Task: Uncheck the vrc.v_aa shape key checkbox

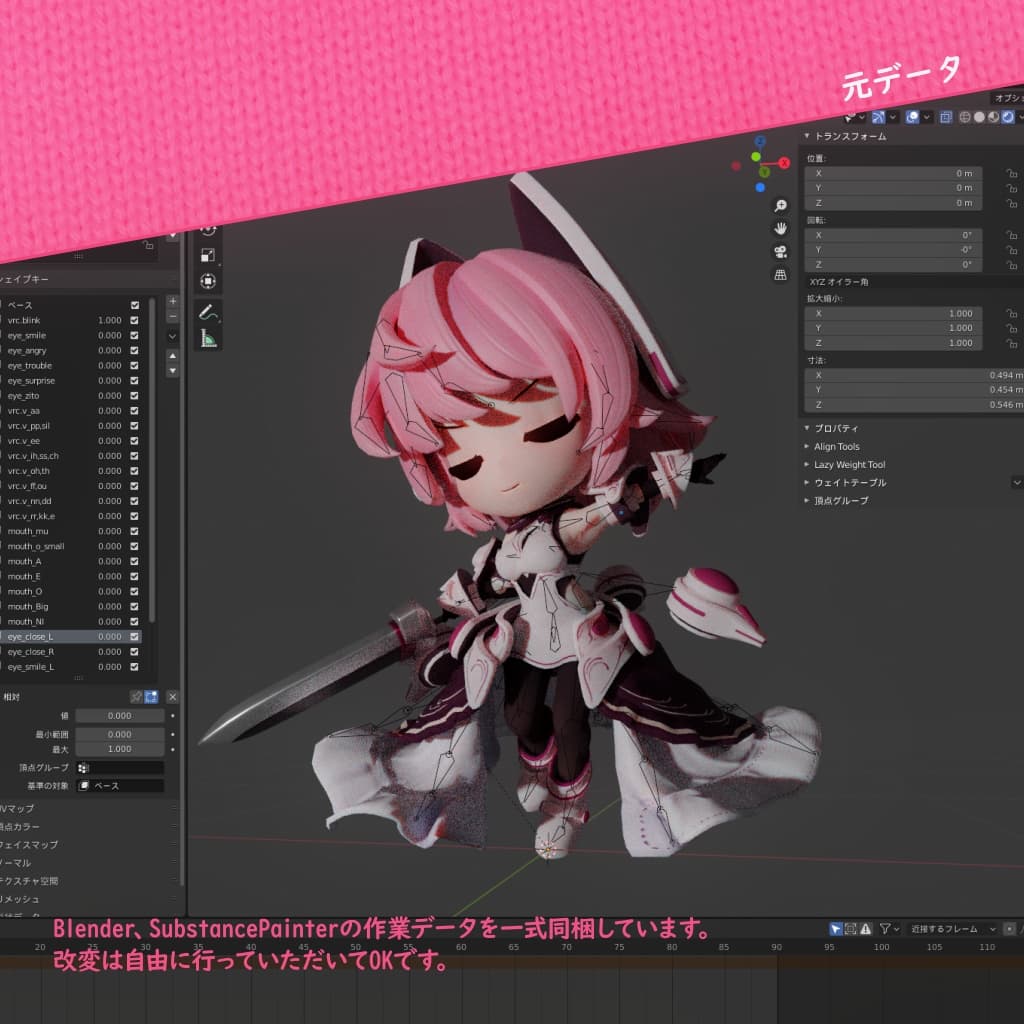Action: pos(135,411)
